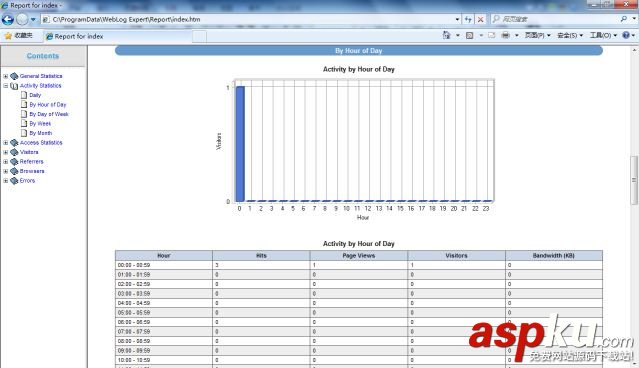Expand the Referrers tree node
639x368 pixels.
click(x=6, y=162)
